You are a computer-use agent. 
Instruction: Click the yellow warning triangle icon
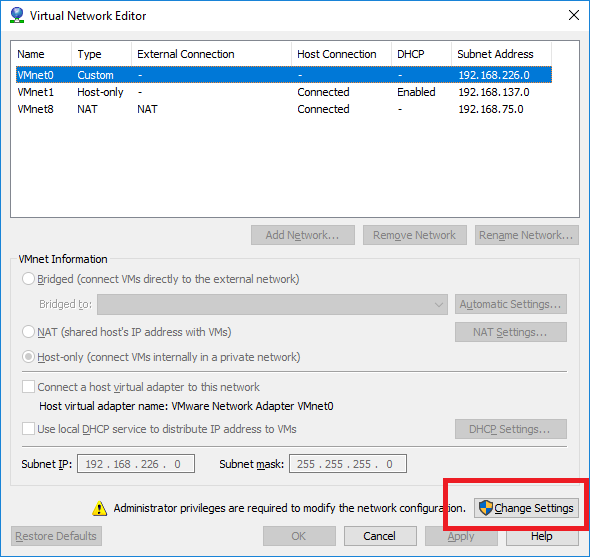point(100,508)
